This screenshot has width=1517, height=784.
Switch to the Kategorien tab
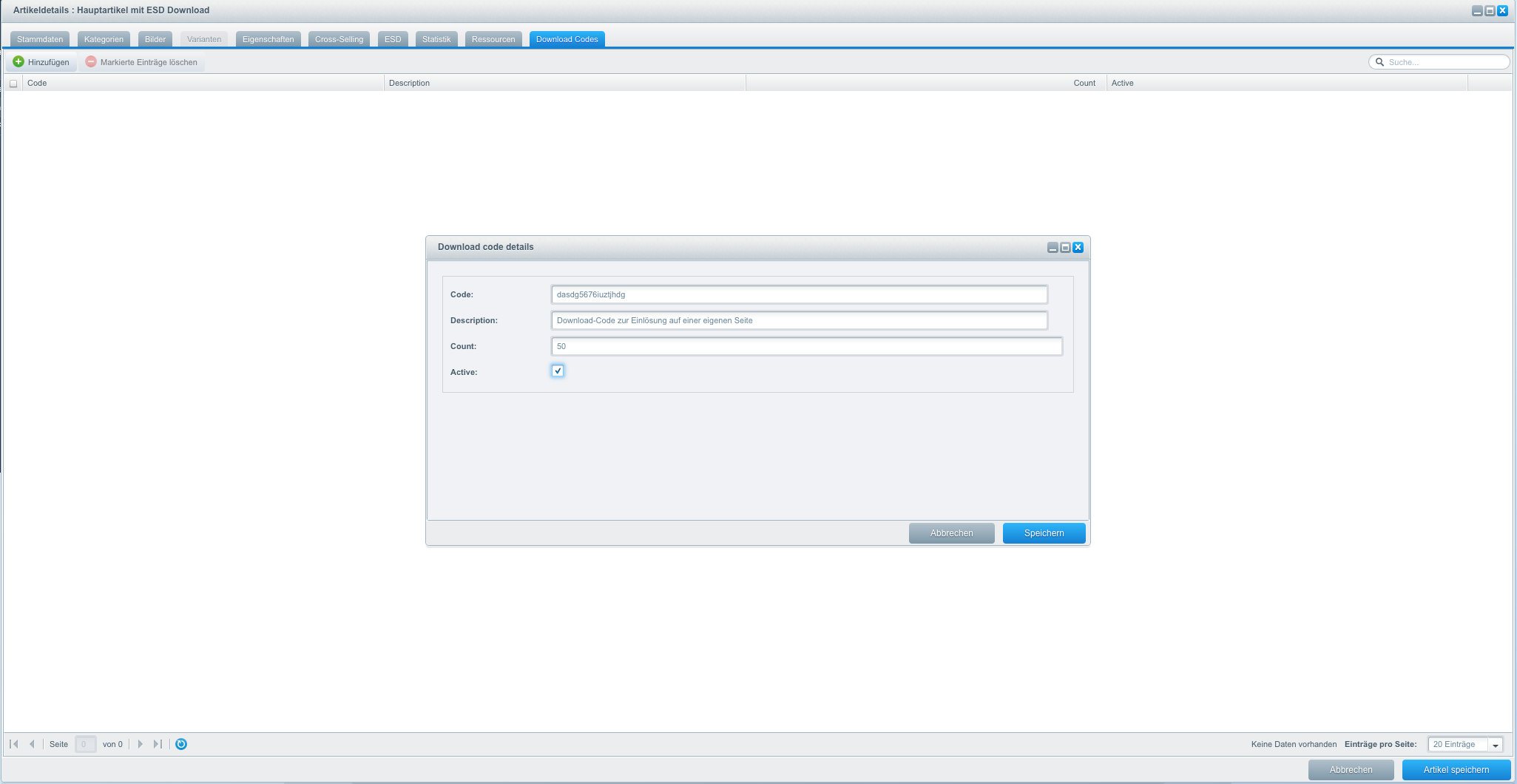click(x=104, y=39)
